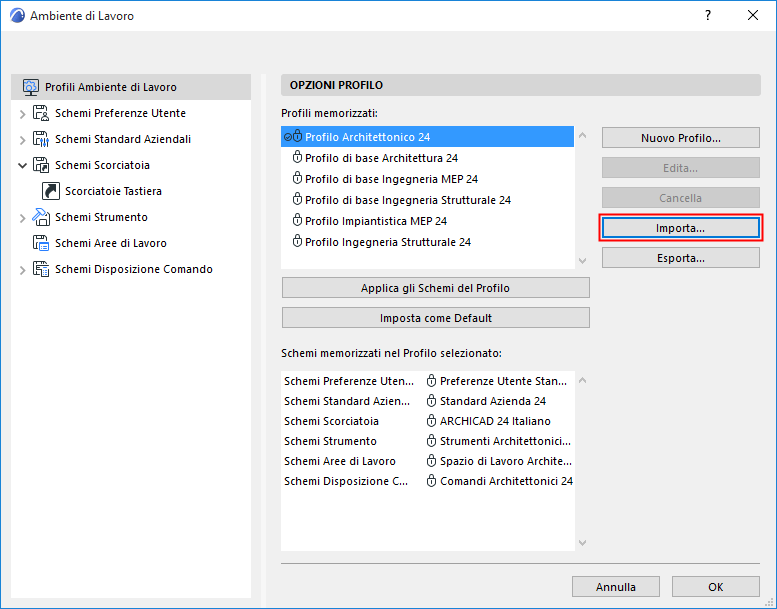Click the Profili Ambiente di Lavoro icon
This screenshot has width=777, height=609.
31,87
